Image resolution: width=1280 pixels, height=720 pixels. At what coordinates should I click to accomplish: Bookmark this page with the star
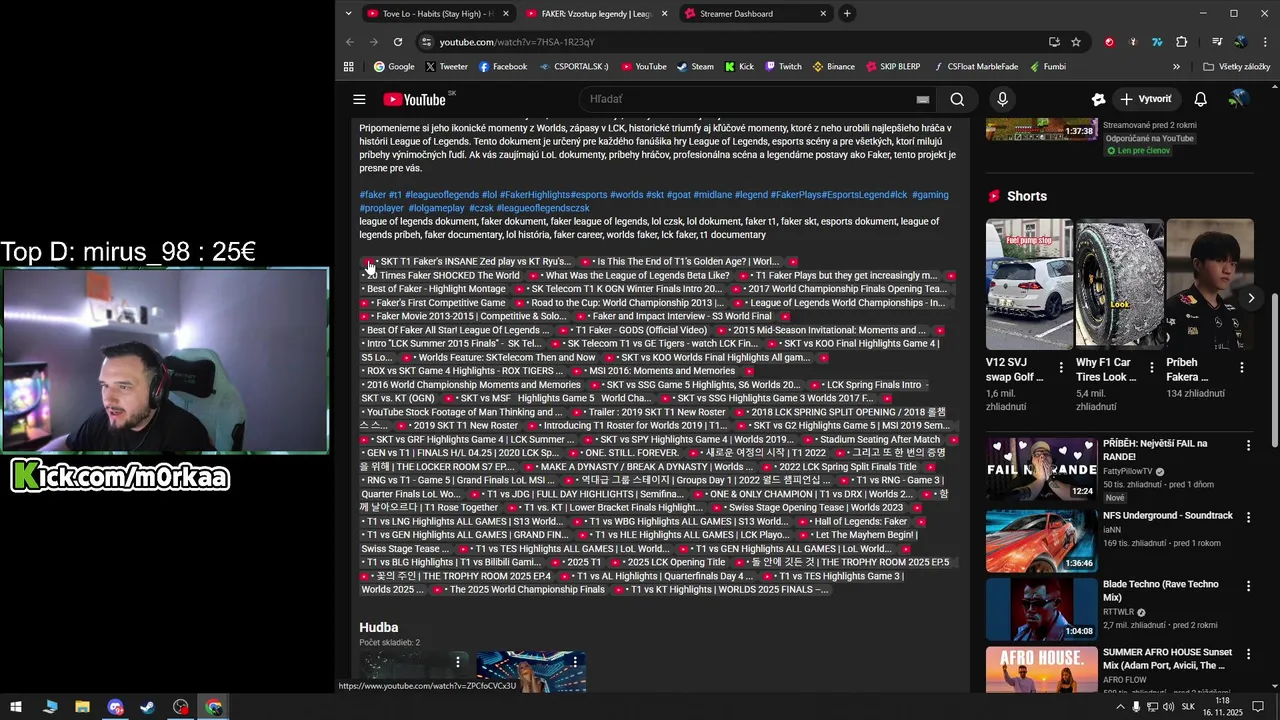(x=1076, y=42)
